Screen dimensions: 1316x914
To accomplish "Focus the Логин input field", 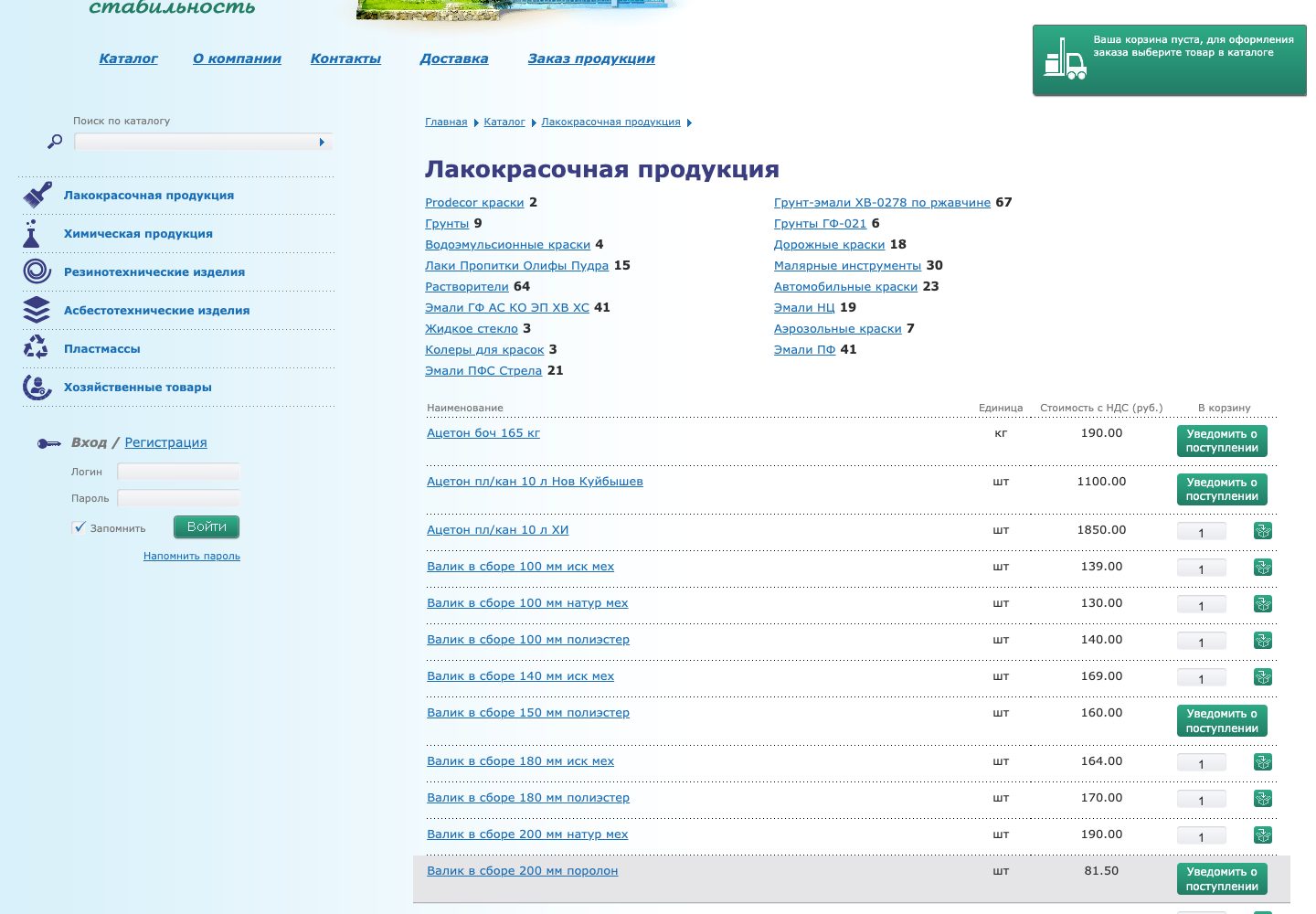I will [x=178, y=472].
